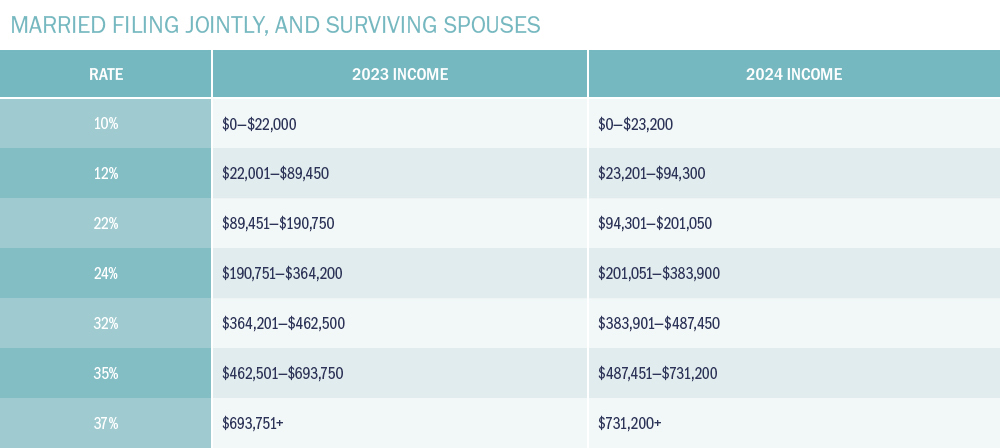Image resolution: width=1000 pixels, height=448 pixels.
Task: Select the 37% rate cell
Action: 105,423
